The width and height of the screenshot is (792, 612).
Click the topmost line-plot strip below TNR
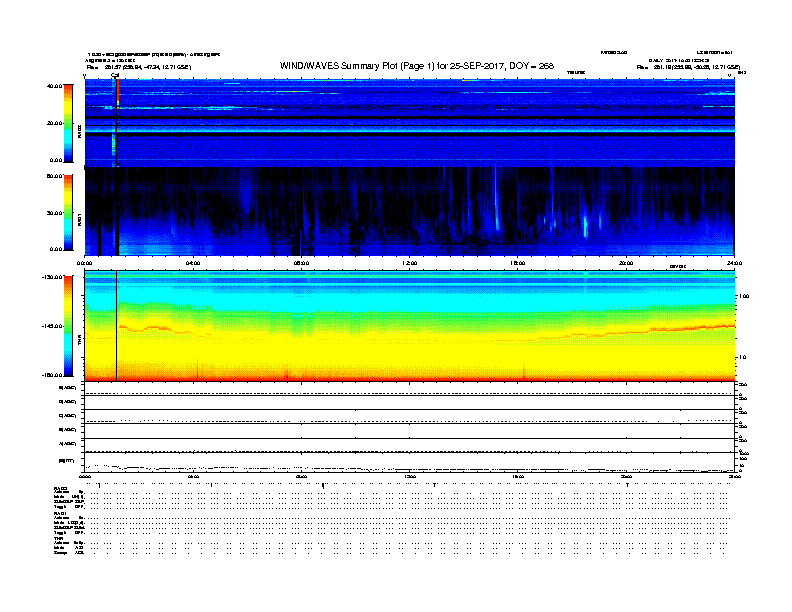click(x=410, y=389)
